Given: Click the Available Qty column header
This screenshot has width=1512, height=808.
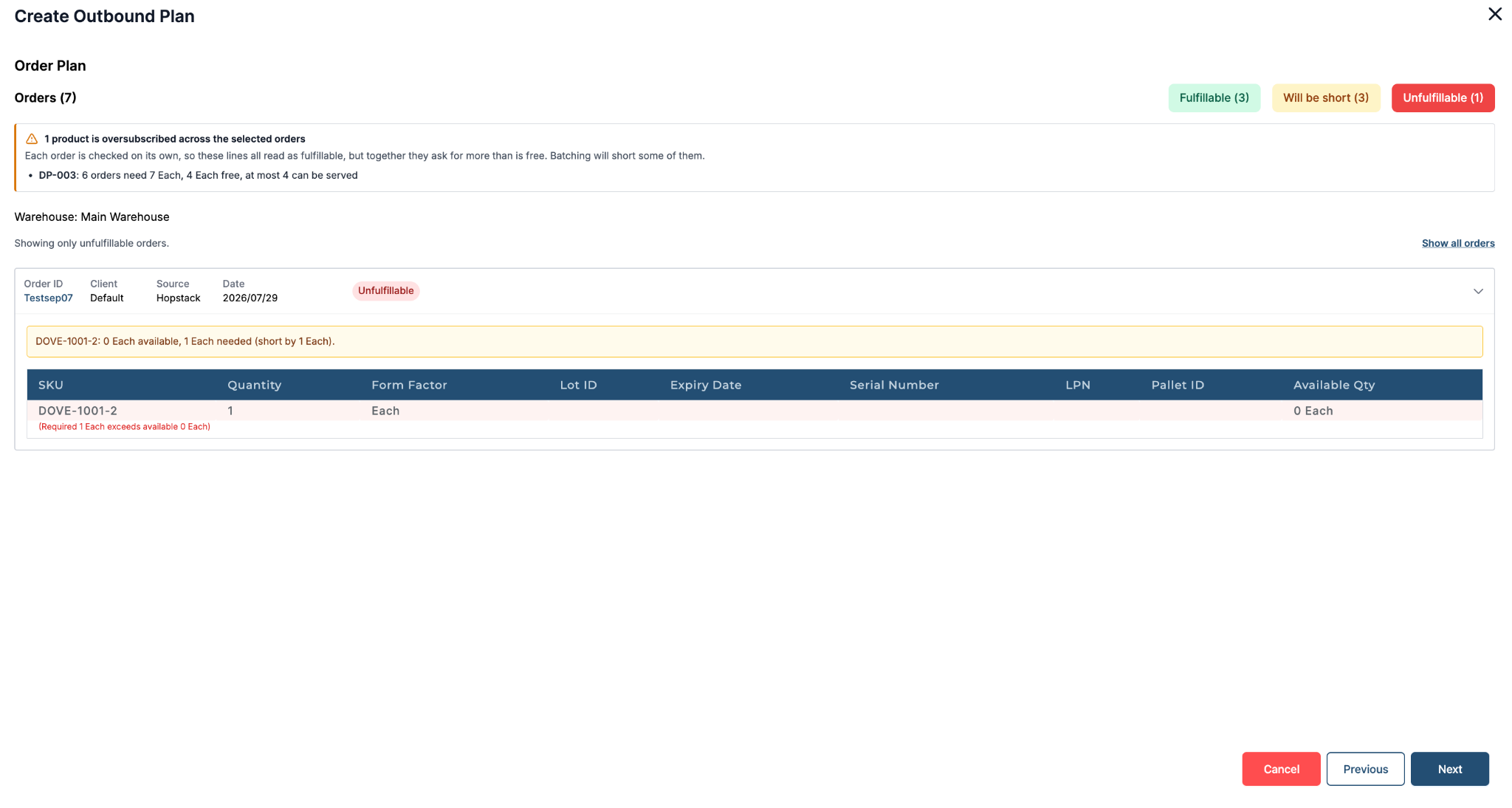Looking at the screenshot, I should pos(1334,385).
